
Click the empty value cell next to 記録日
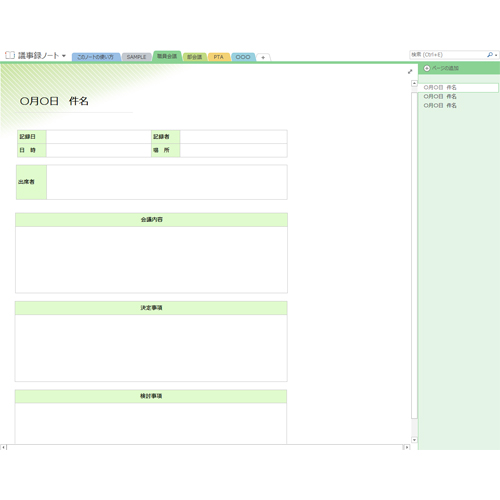click(99, 137)
